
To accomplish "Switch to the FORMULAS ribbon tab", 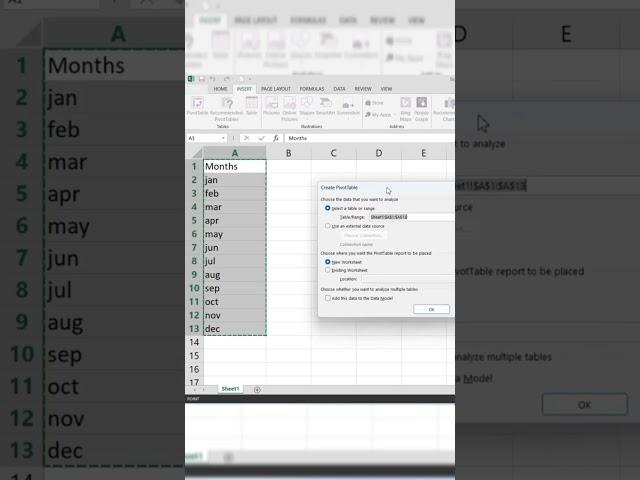I will 312,89.
